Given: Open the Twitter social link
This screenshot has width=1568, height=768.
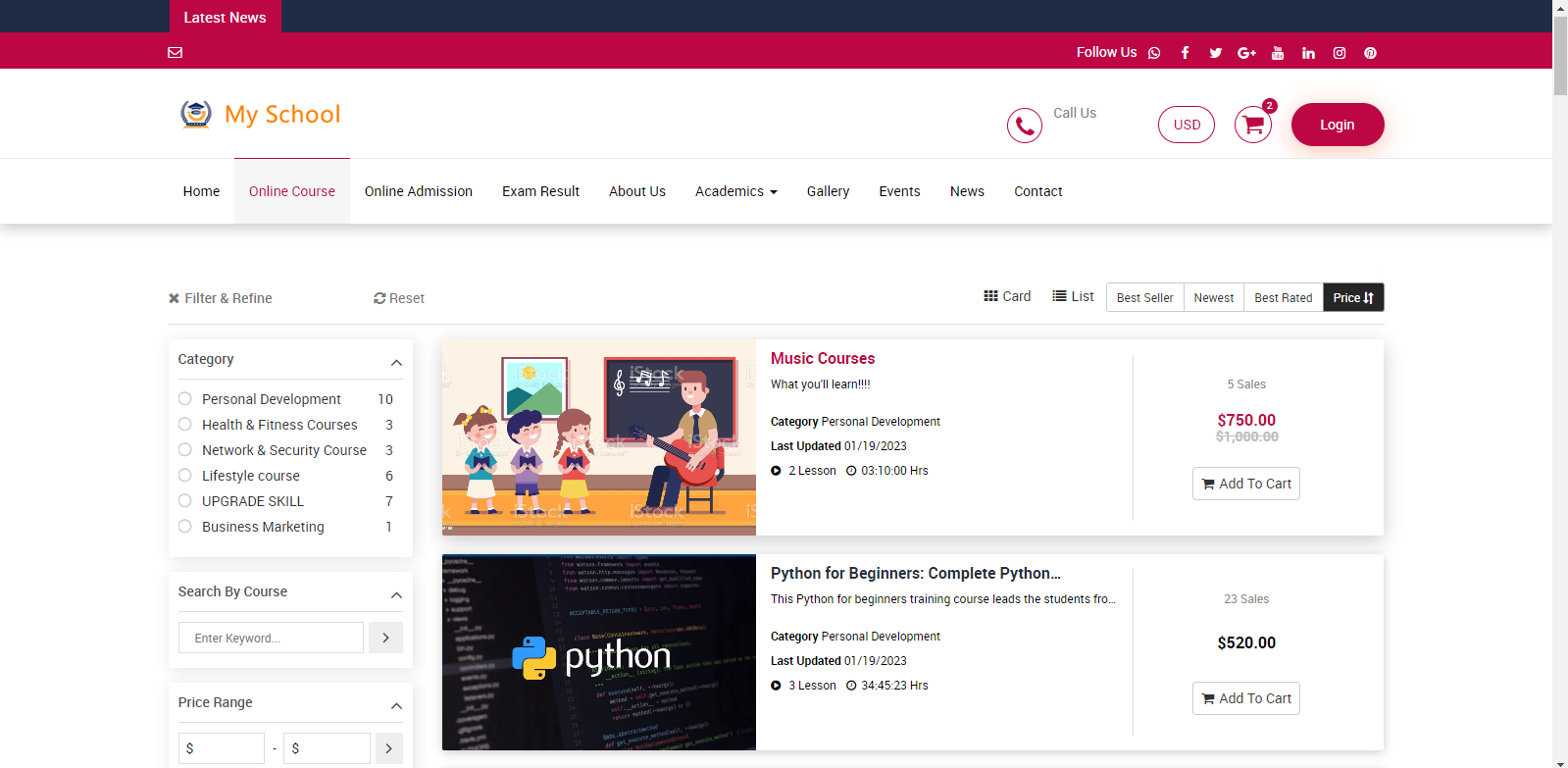Looking at the screenshot, I should [x=1215, y=53].
